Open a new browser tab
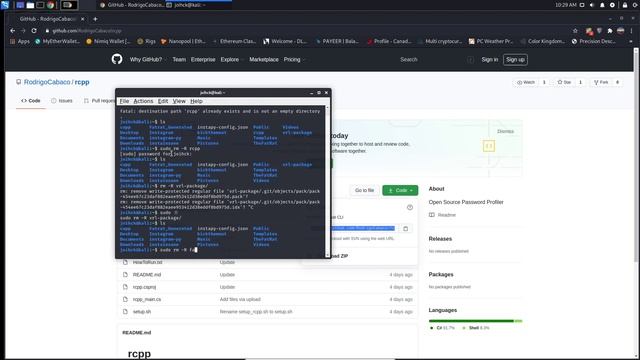This screenshot has width=640, height=360. (x=95, y=19)
